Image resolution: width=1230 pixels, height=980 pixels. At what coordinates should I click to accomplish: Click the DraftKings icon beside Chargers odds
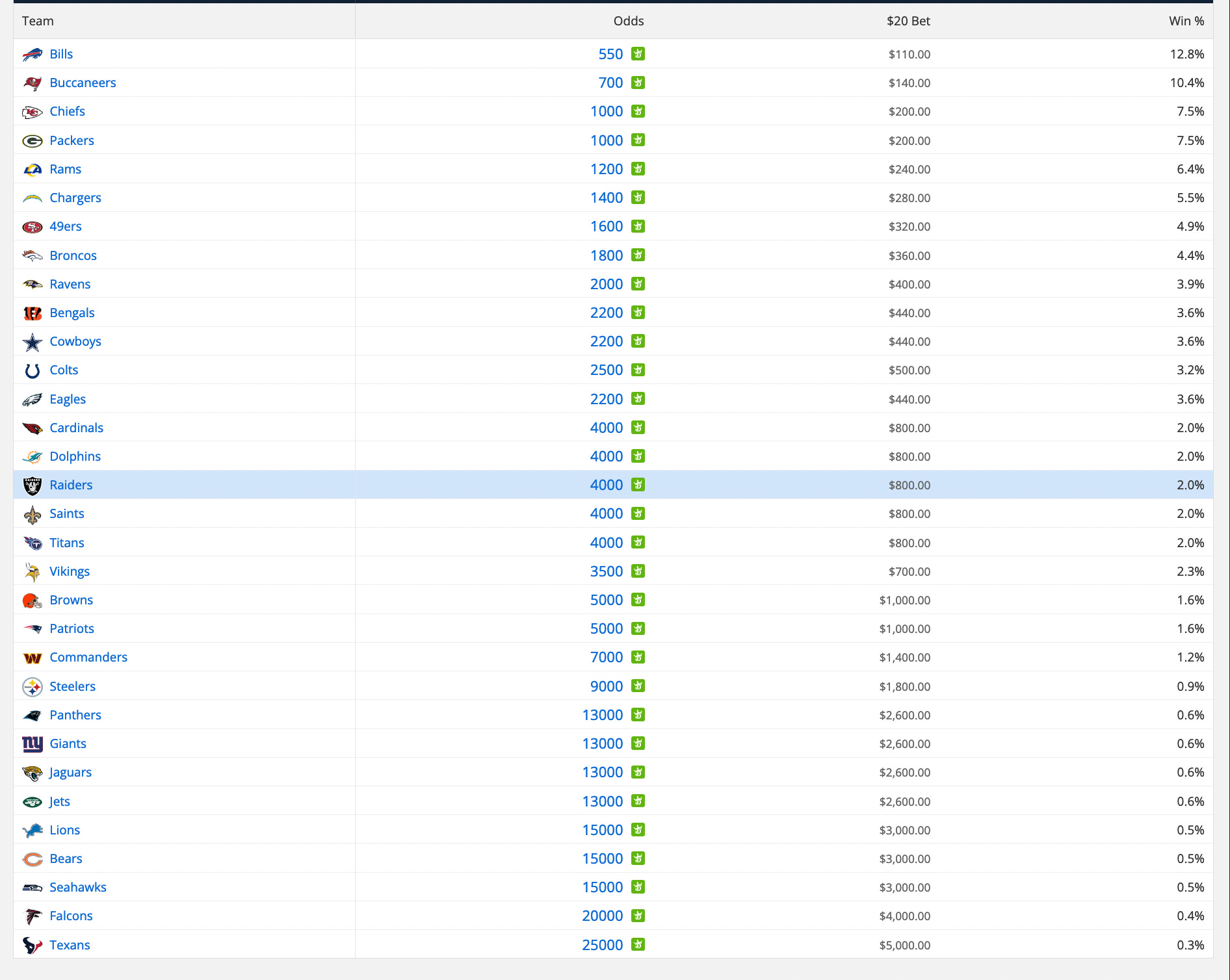pyautogui.click(x=638, y=198)
